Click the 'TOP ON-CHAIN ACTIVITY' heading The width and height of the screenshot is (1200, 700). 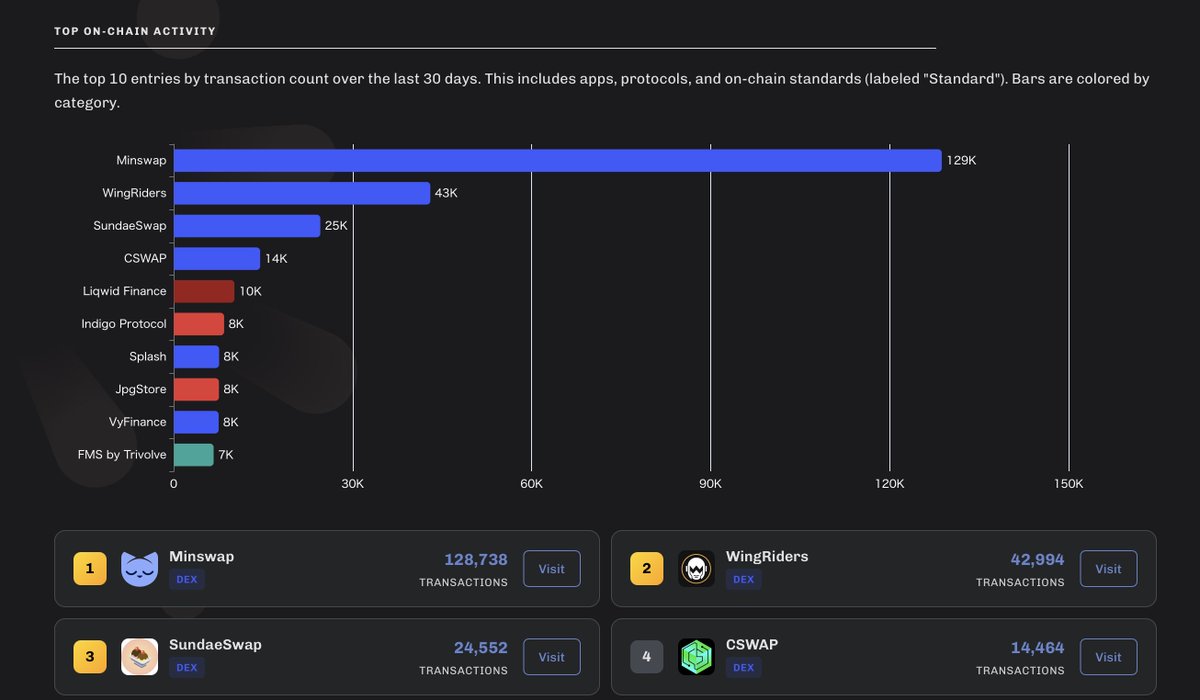tap(135, 31)
